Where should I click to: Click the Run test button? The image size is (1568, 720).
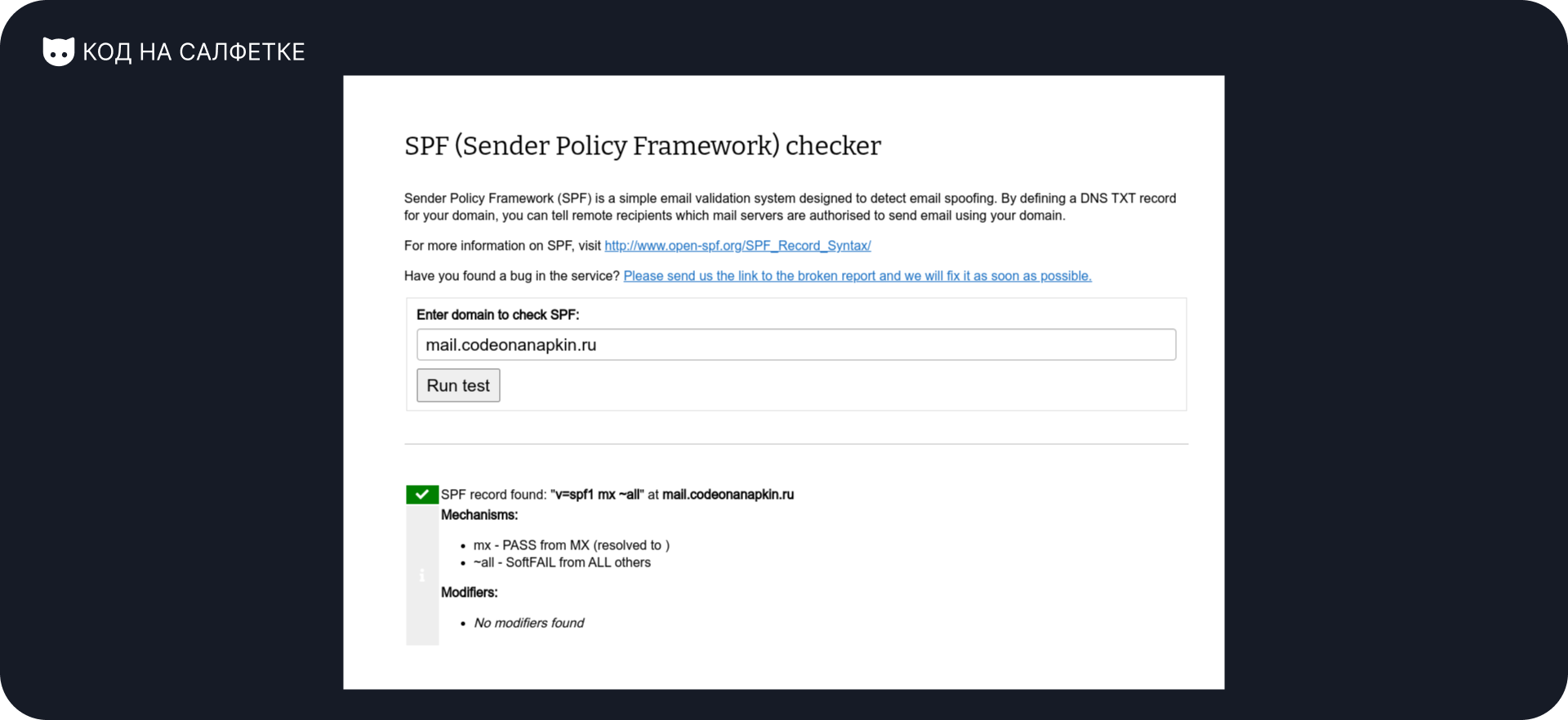[x=458, y=385]
